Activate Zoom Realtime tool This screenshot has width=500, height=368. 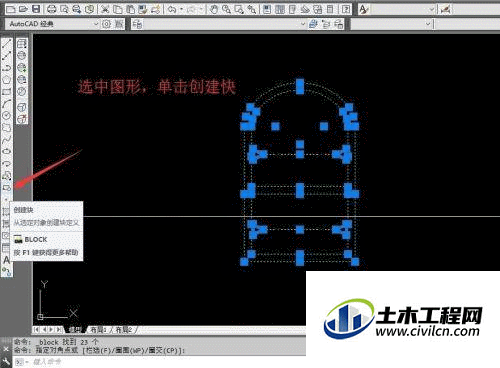226,9
